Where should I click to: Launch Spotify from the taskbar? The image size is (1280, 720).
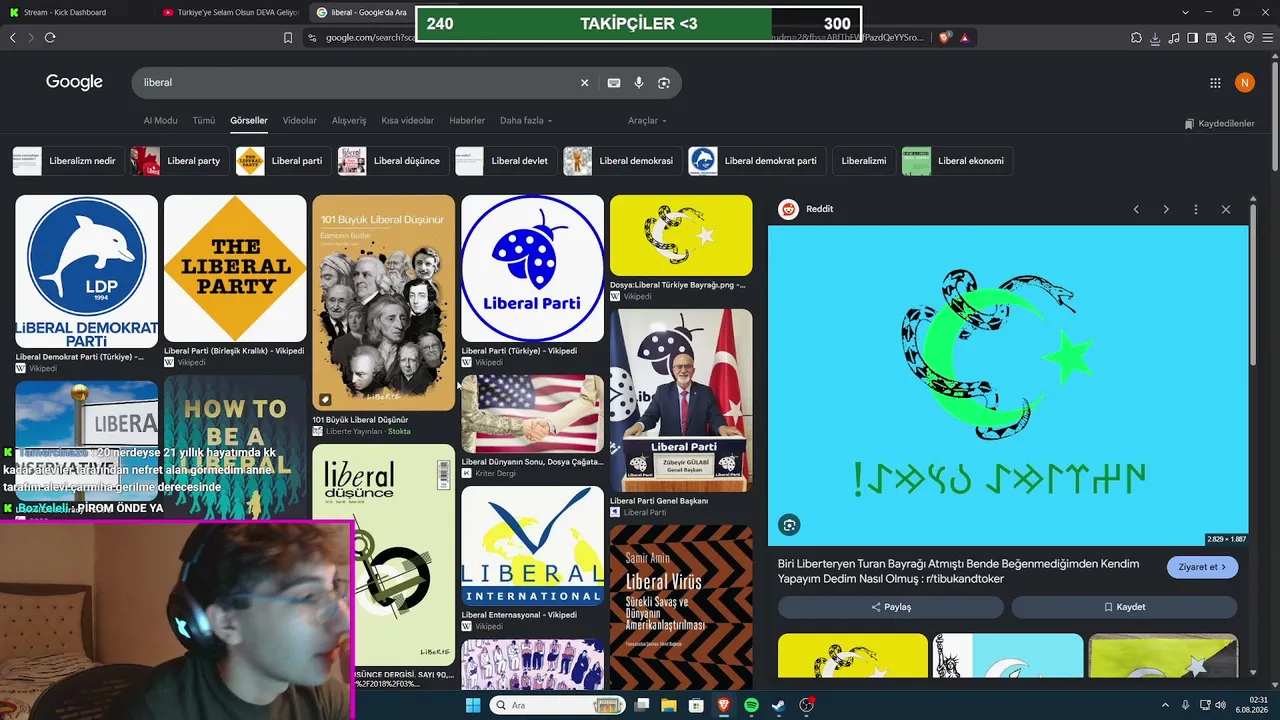(x=751, y=705)
